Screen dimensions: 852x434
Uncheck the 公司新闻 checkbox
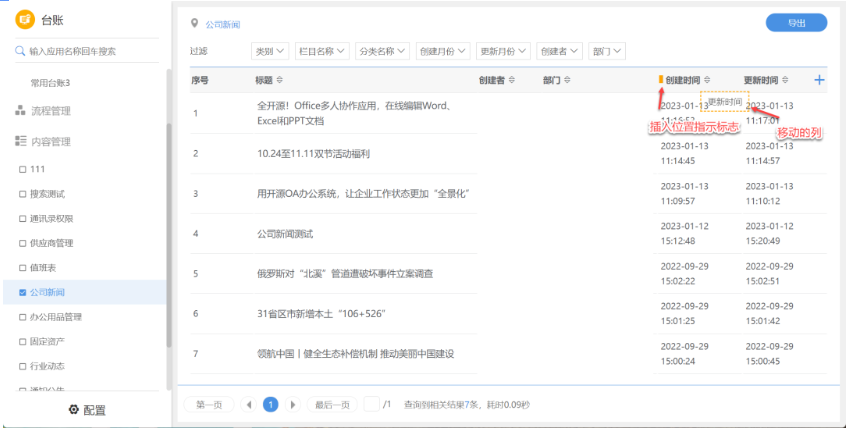(22, 292)
